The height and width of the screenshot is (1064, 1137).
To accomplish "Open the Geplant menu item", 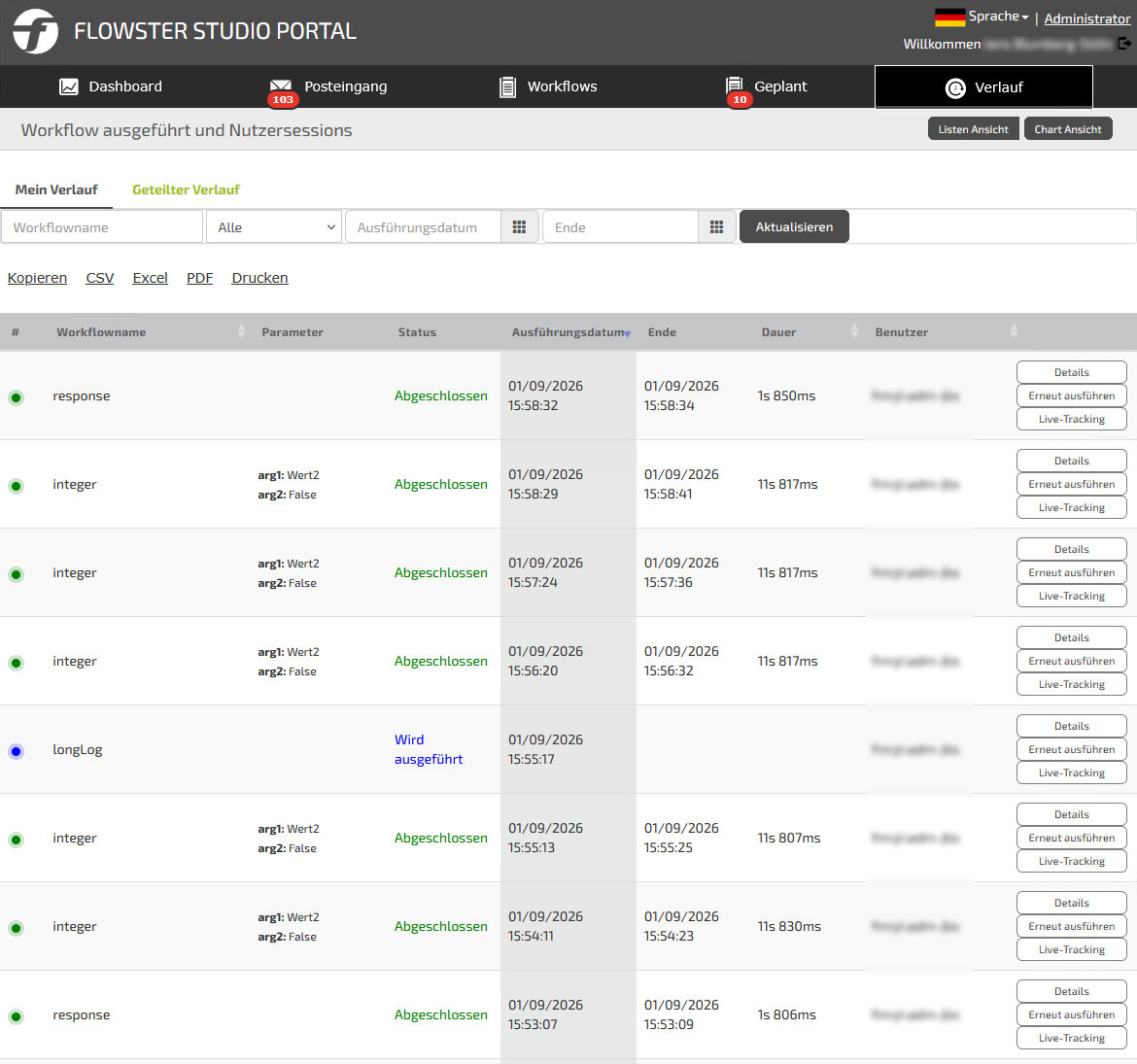I will click(x=767, y=87).
